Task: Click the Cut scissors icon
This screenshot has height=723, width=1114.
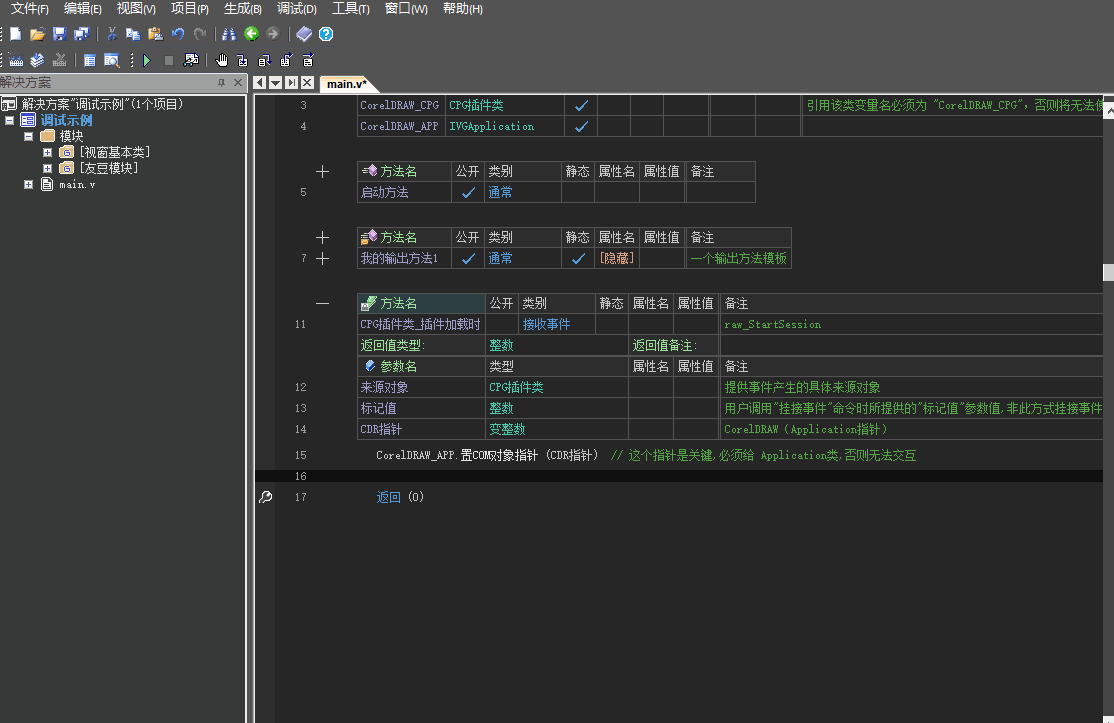Action: click(112, 34)
